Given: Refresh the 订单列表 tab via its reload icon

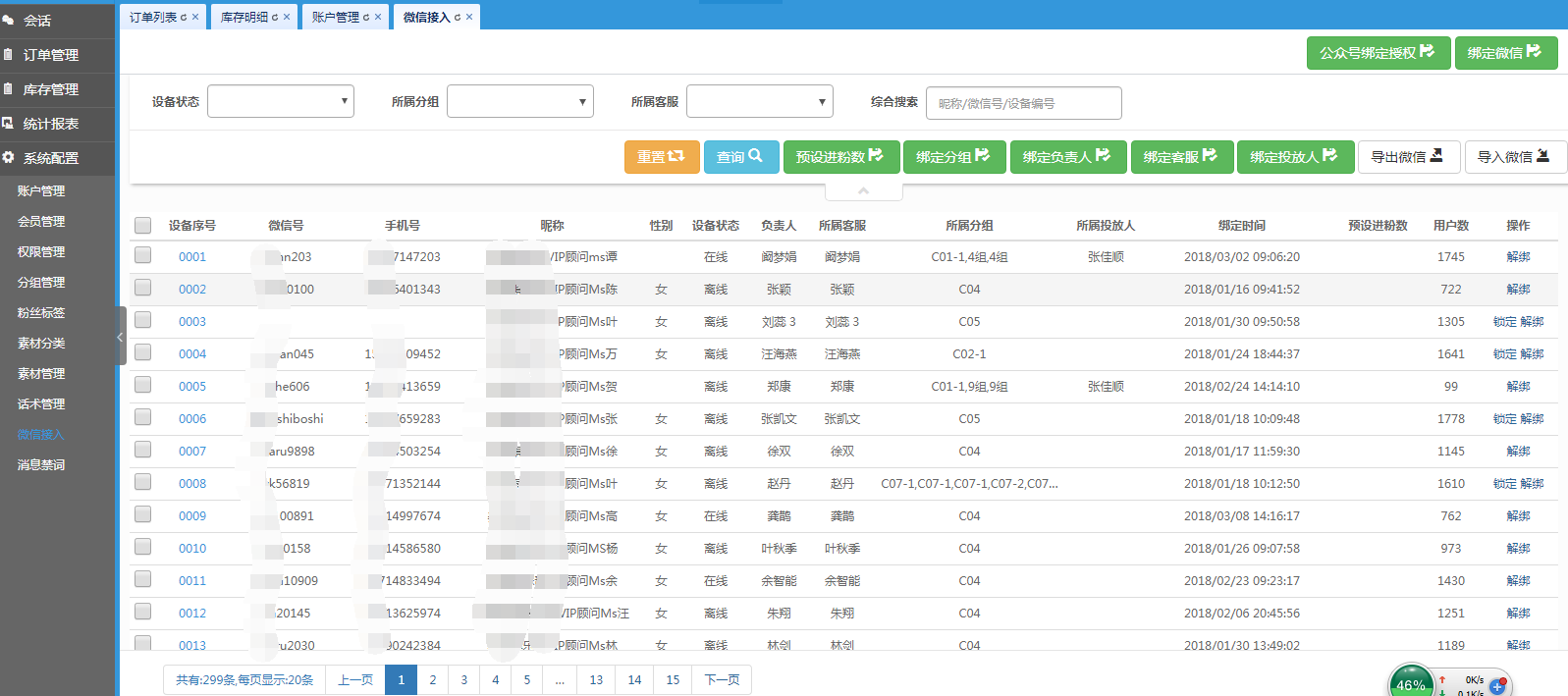Looking at the screenshot, I should point(184,17).
